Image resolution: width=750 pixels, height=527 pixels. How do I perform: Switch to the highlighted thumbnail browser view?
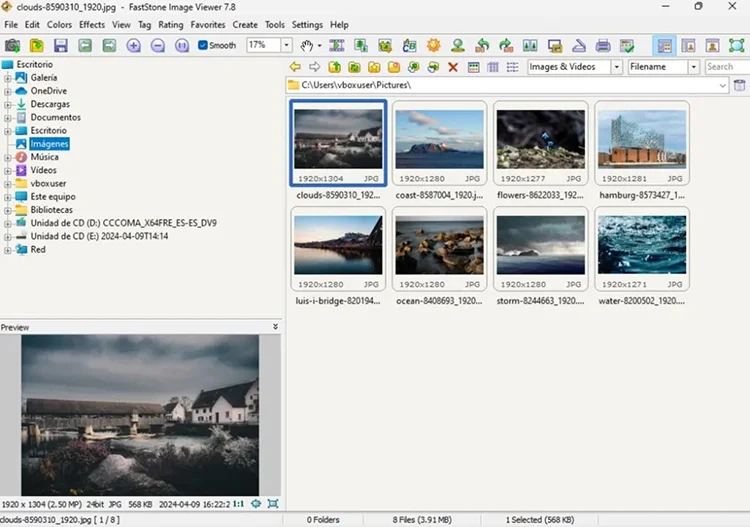(664, 45)
